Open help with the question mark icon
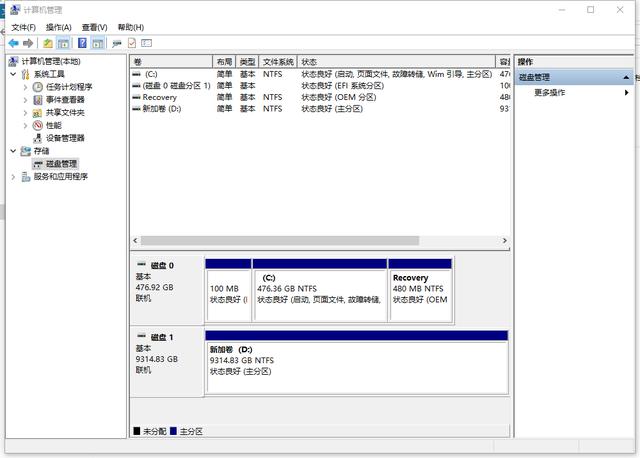The image size is (640, 458). [82, 43]
